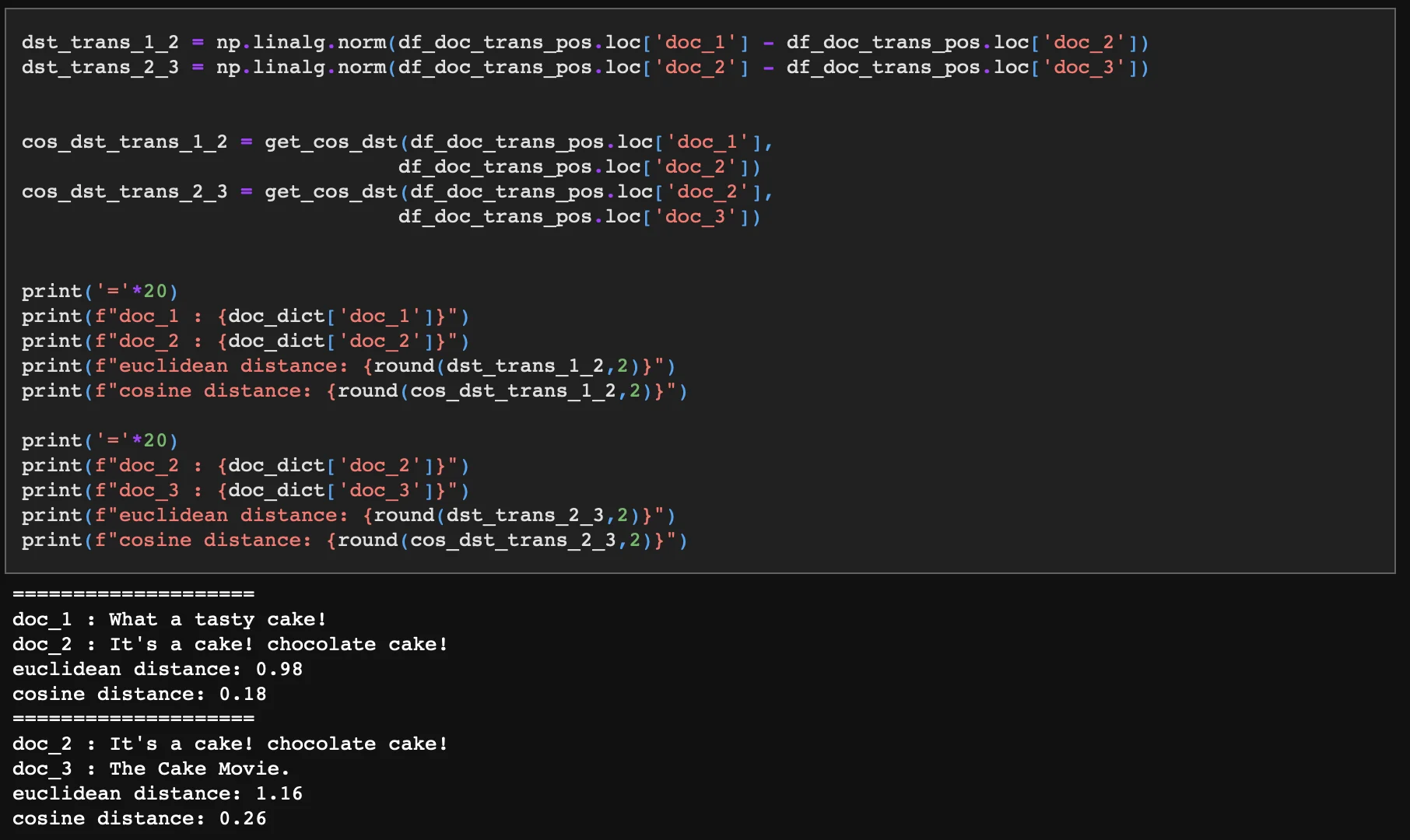
Task: Click output text "cosine distance: 0.26"
Action: (x=139, y=819)
